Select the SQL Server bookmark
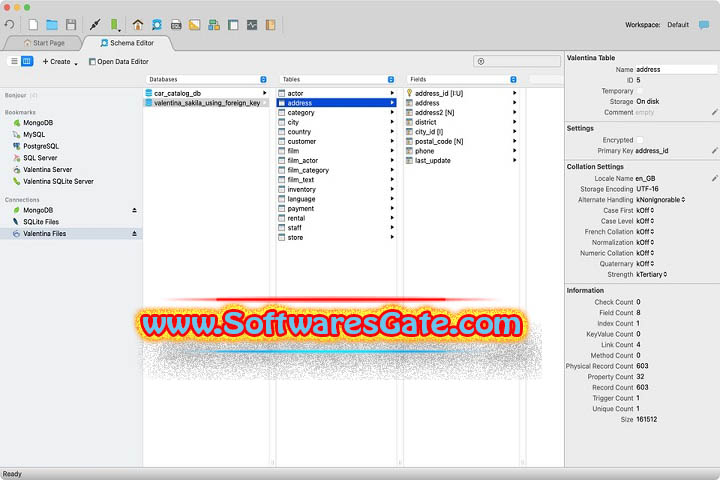Screen dimensions: 720x480 (x=40, y=158)
